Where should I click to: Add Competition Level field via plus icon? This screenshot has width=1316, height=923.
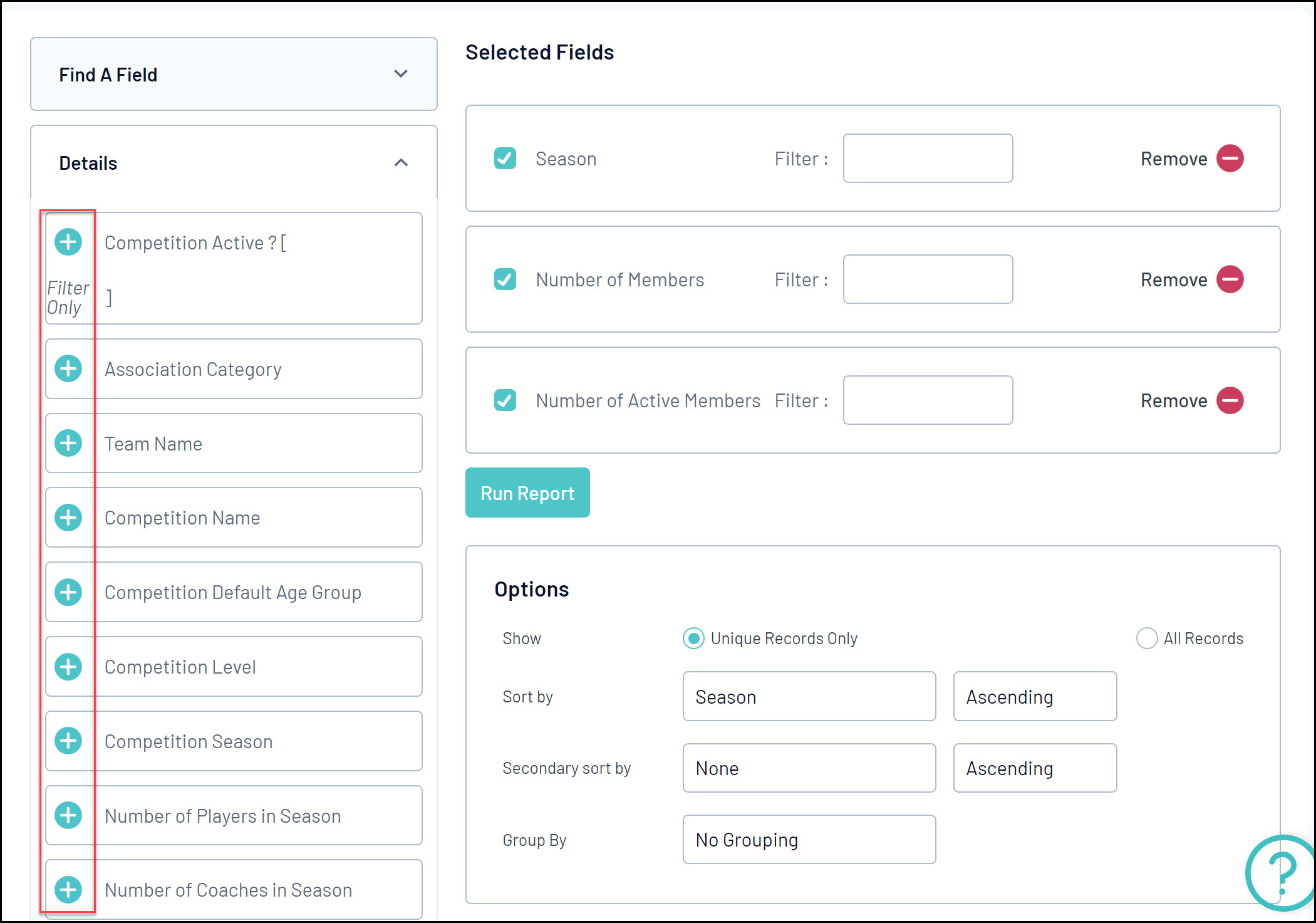click(x=68, y=667)
